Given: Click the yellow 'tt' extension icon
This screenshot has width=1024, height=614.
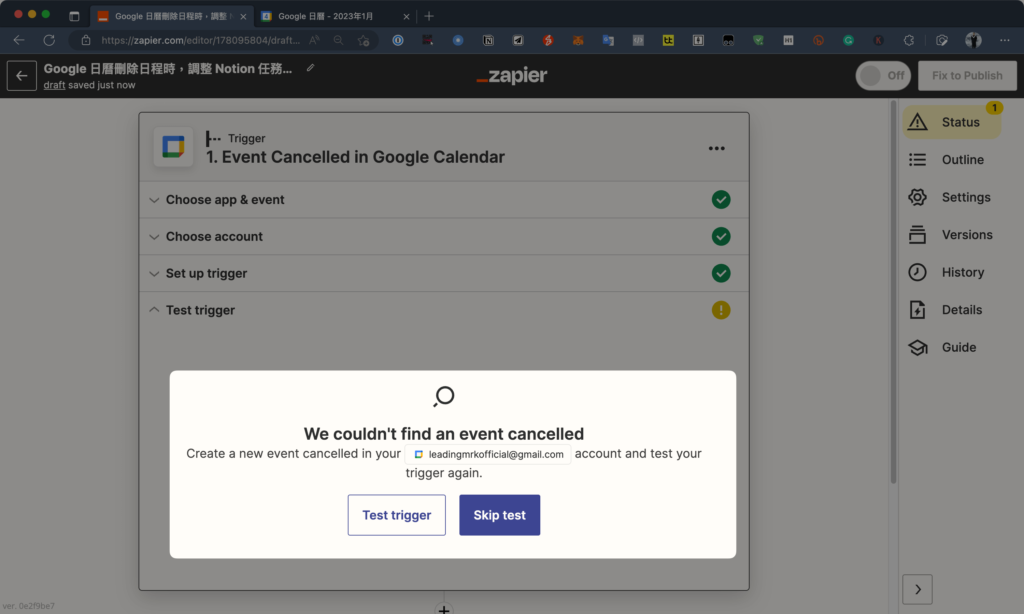Looking at the screenshot, I should [x=668, y=40].
